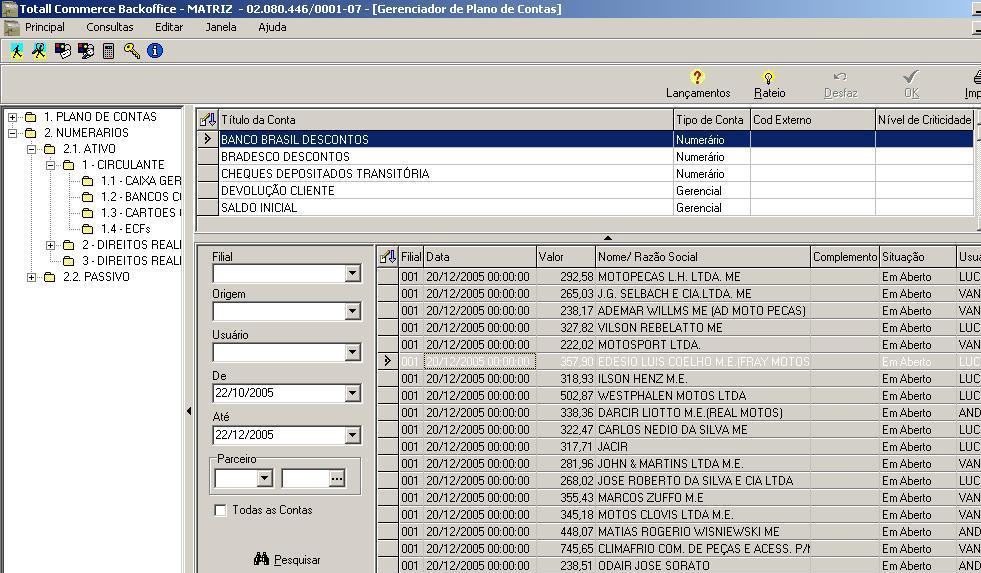Click the 1.4 - ECFs folder icon
This screenshot has width=981, height=573.
click(x=88, y=229)
